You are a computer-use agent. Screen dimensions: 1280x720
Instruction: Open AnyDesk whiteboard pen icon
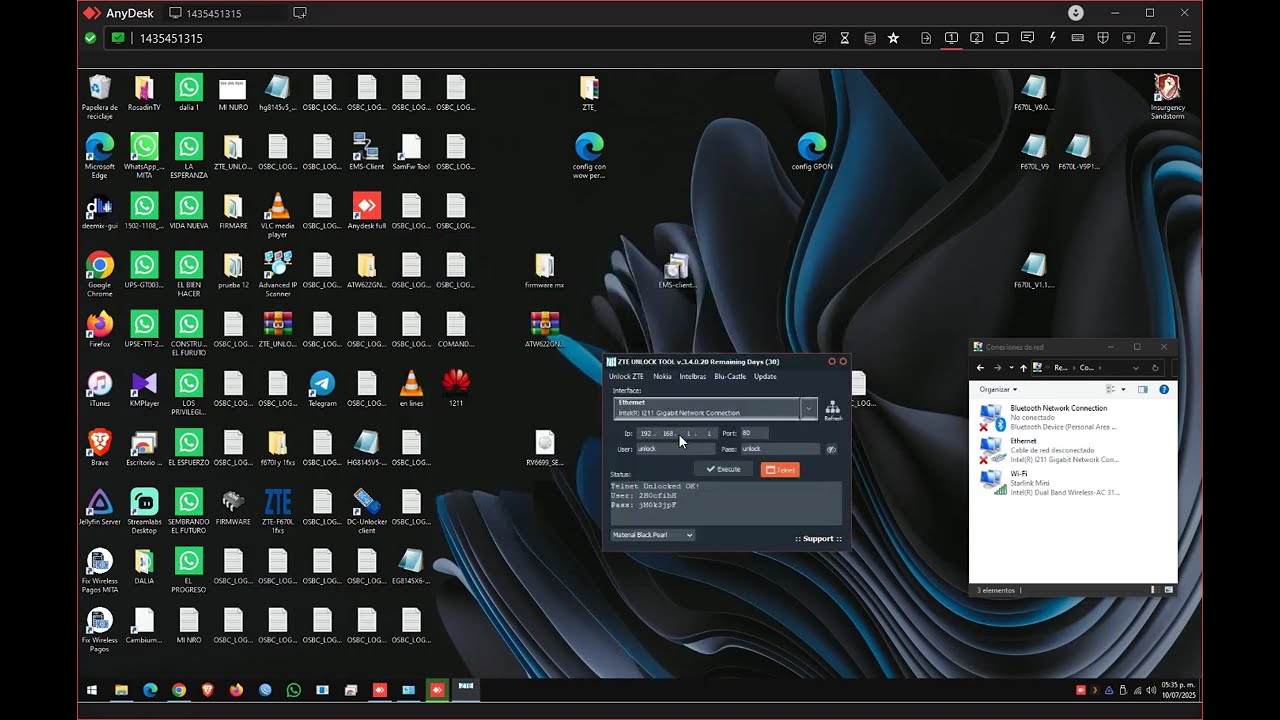click(1153, 38)
